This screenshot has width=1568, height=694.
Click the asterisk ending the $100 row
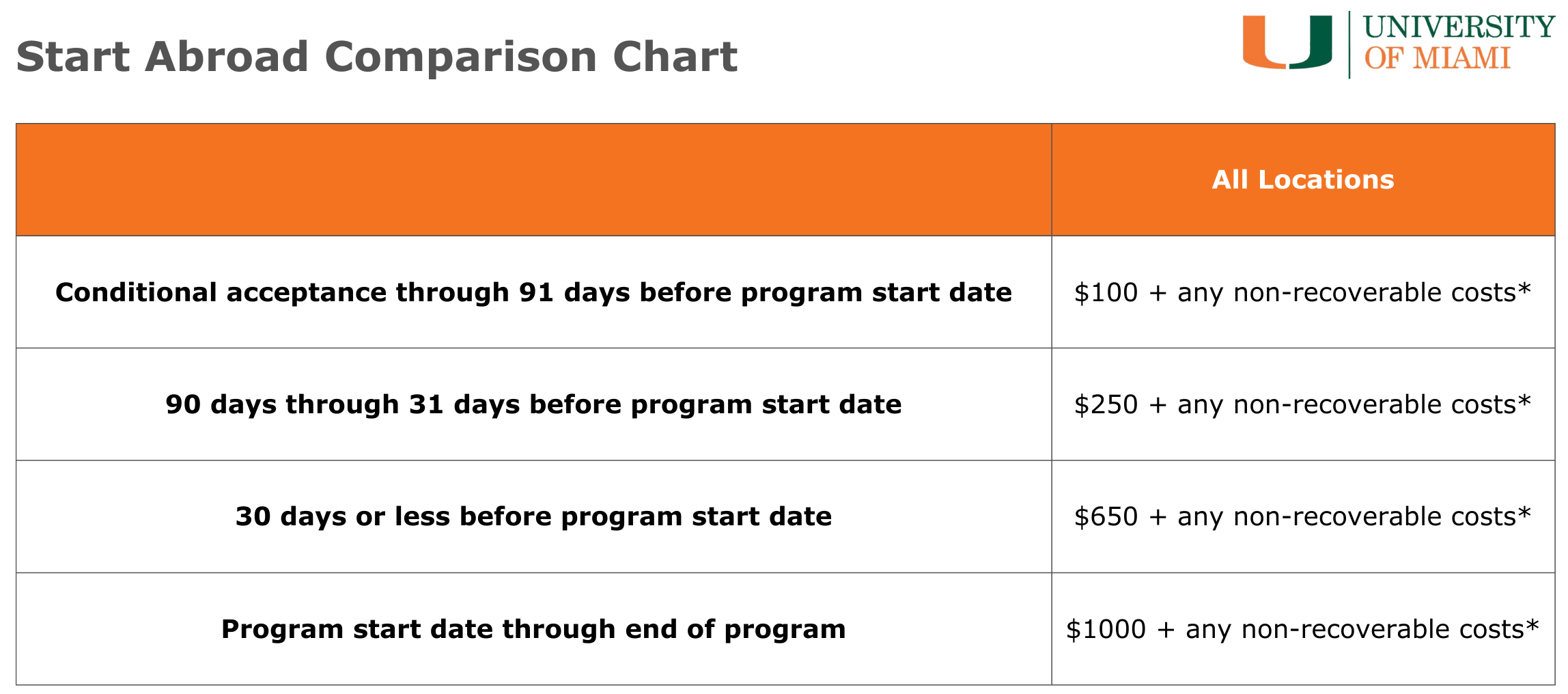click(1524, 289)
